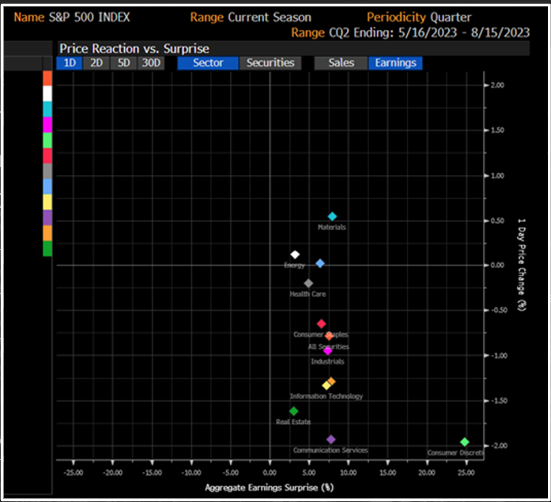Select the purple legend color swatch

click(47, 218)
